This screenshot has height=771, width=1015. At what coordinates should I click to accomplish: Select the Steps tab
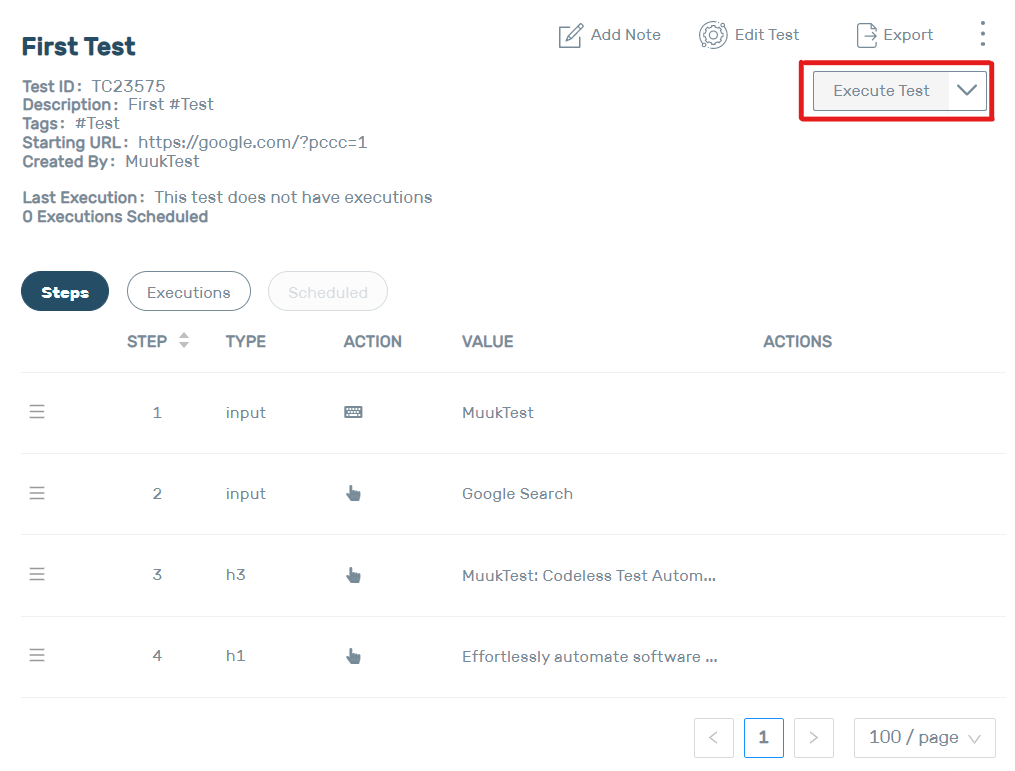tap(65, 292)
